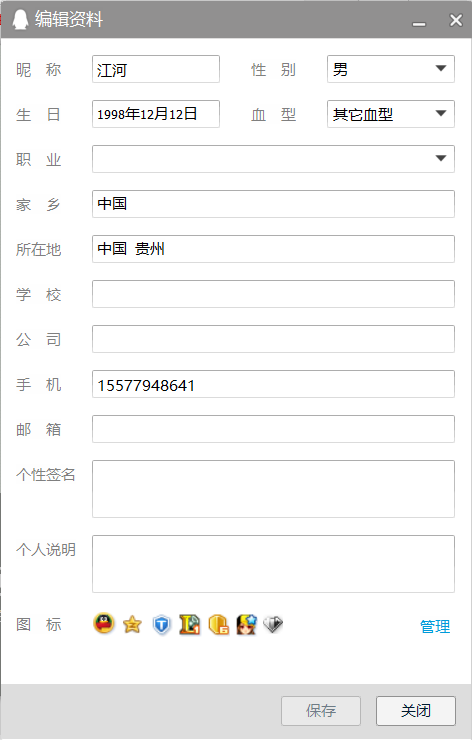472x740 pixels.
Task: Click the 保存 save button
Action: point(321,710)
